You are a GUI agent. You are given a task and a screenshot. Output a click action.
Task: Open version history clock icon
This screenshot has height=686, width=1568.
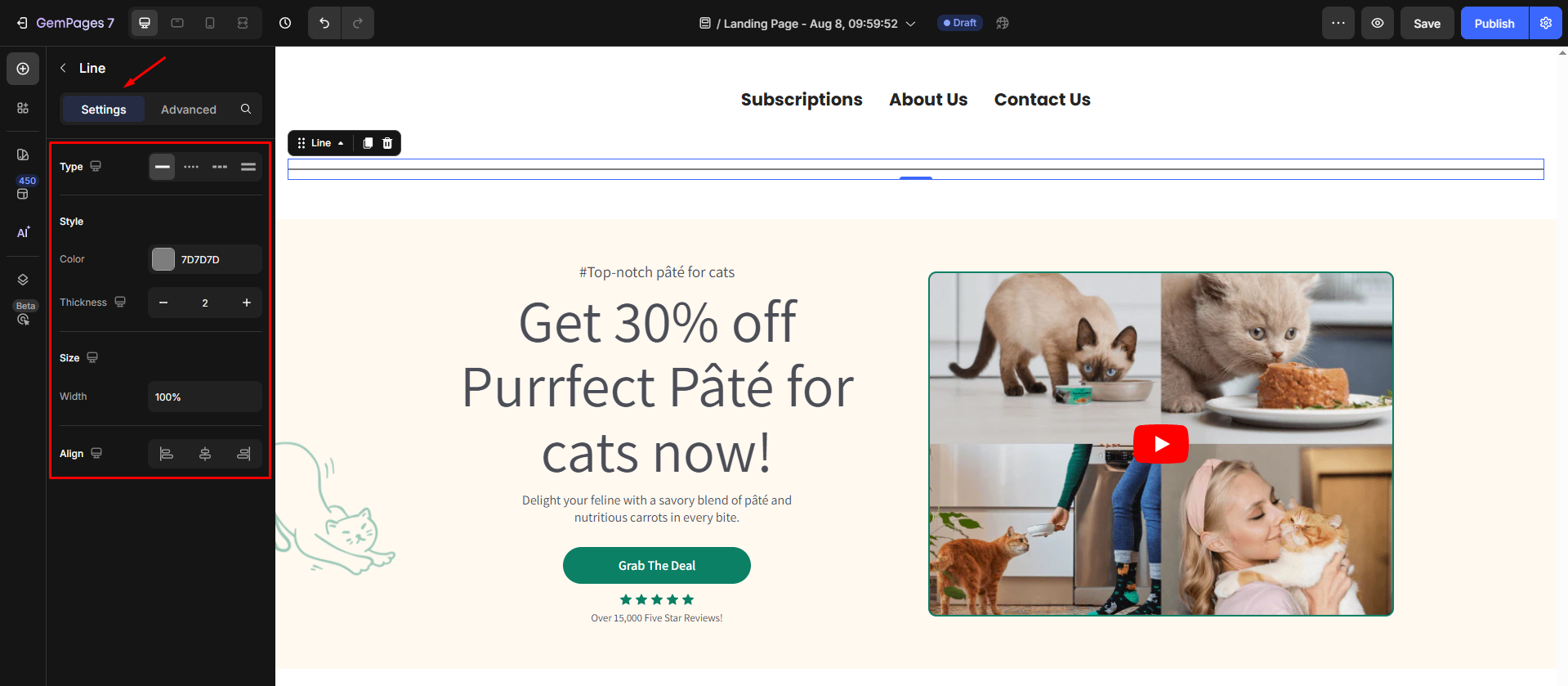[x=285, y=23]
